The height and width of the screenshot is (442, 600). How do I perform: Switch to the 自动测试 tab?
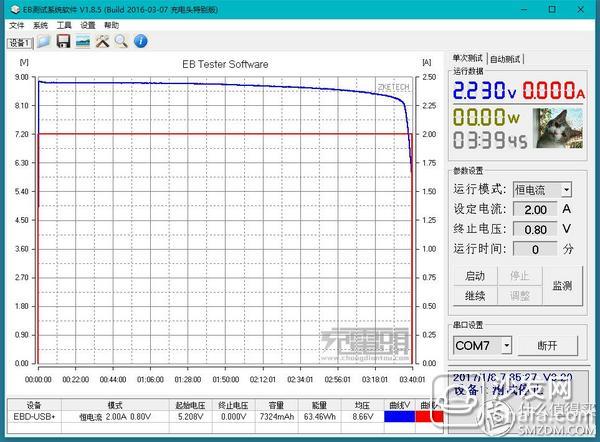pos(505,59)
